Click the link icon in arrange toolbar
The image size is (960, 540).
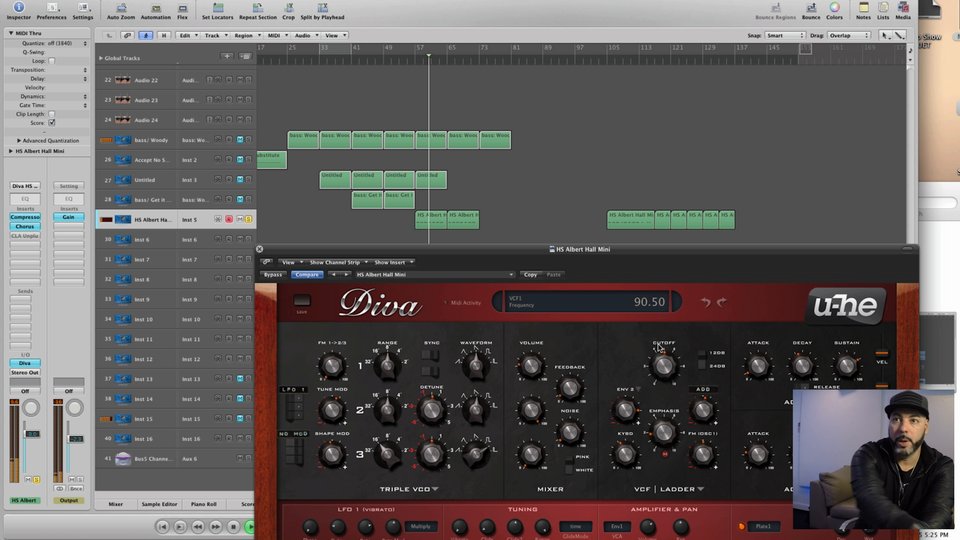127,36
